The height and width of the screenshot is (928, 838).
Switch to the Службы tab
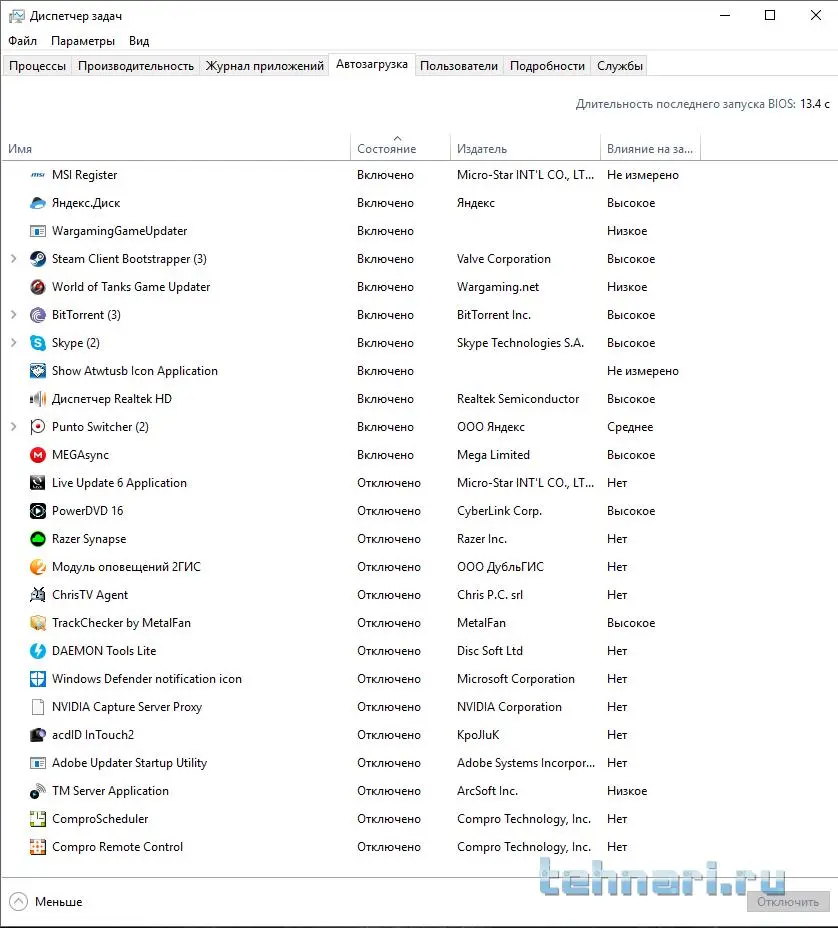pos(620,66)
